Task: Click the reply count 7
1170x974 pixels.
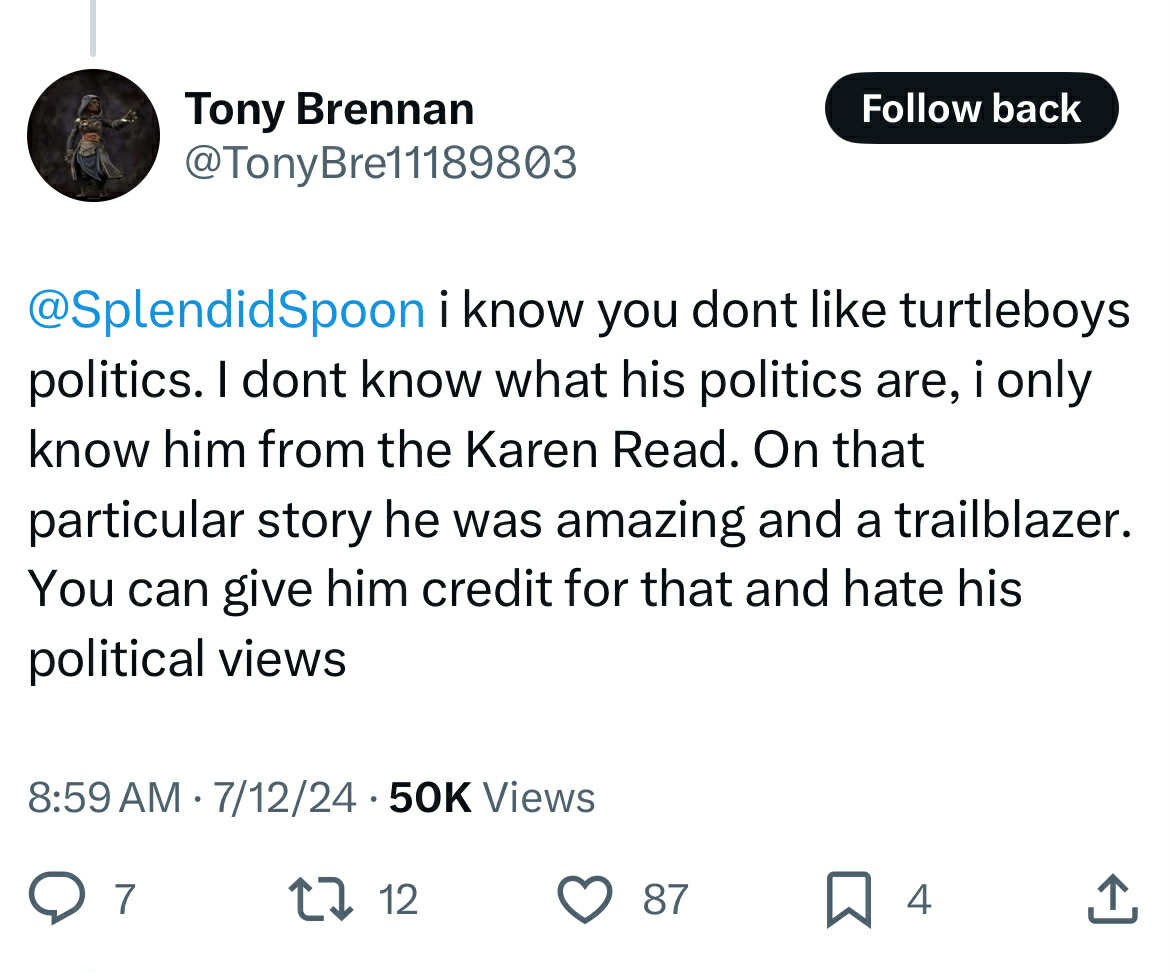Action: (125, 899)
